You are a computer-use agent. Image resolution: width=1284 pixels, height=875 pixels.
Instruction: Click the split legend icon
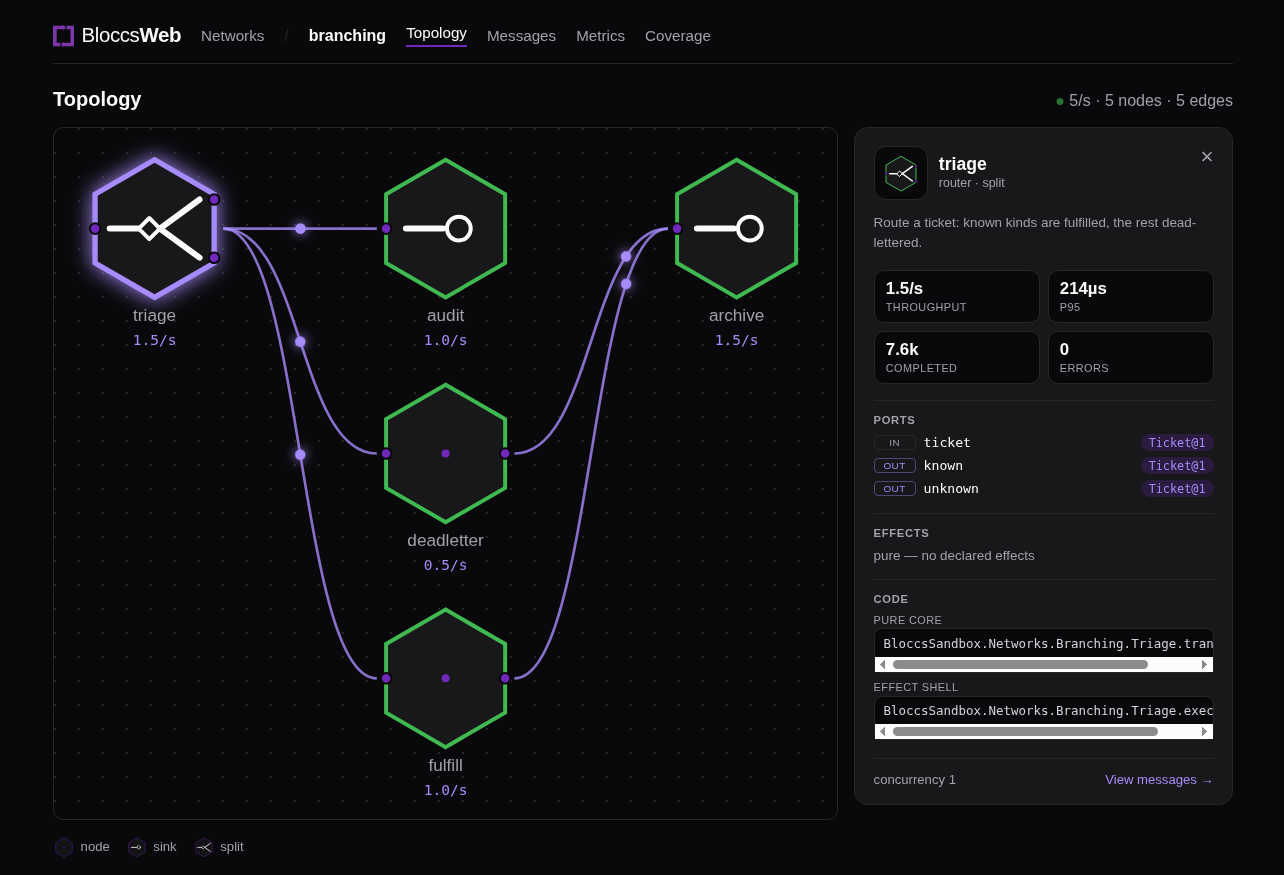tap(204, 847)
